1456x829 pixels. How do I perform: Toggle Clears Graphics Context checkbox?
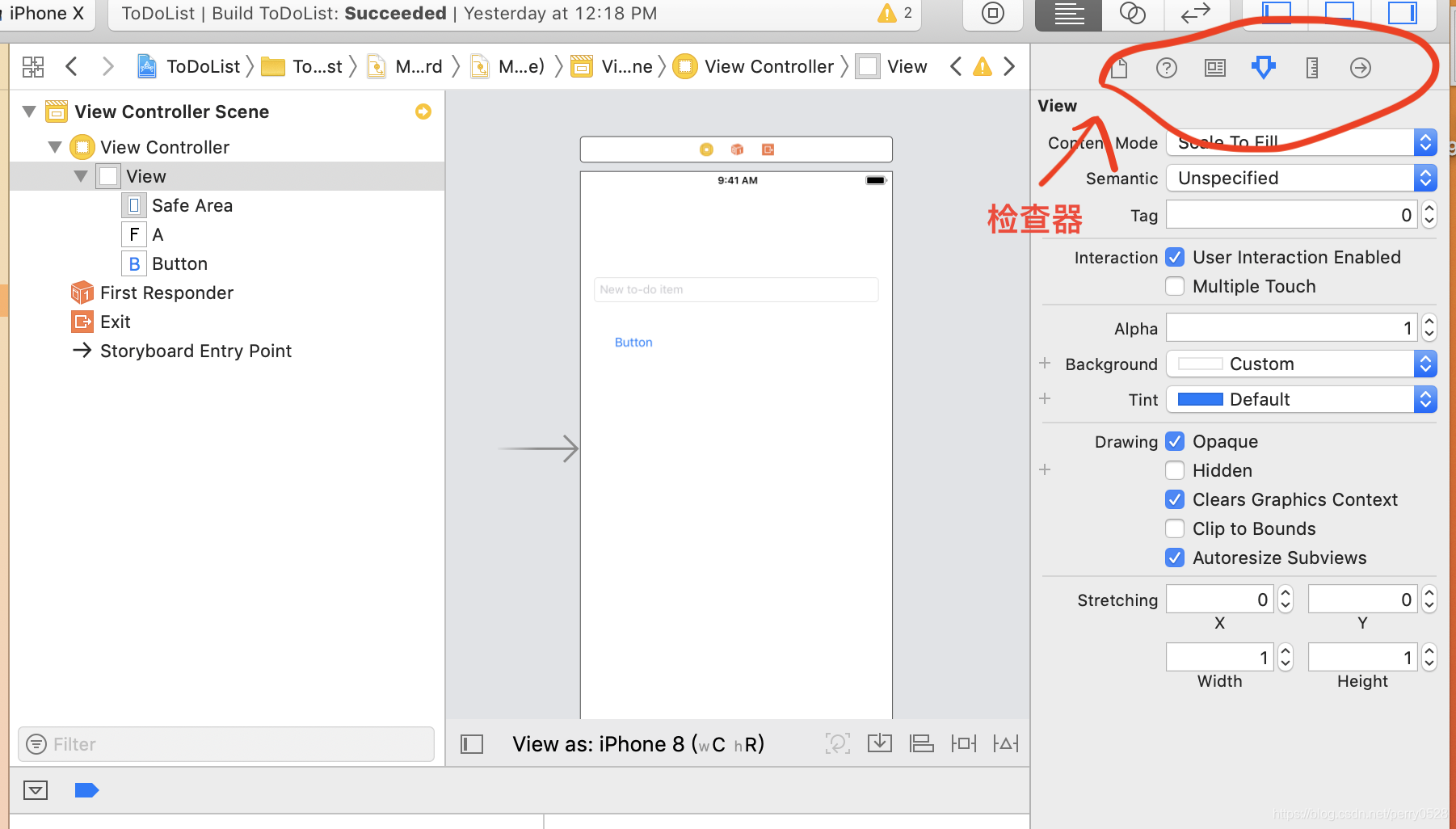click(x=1175, y=499)
